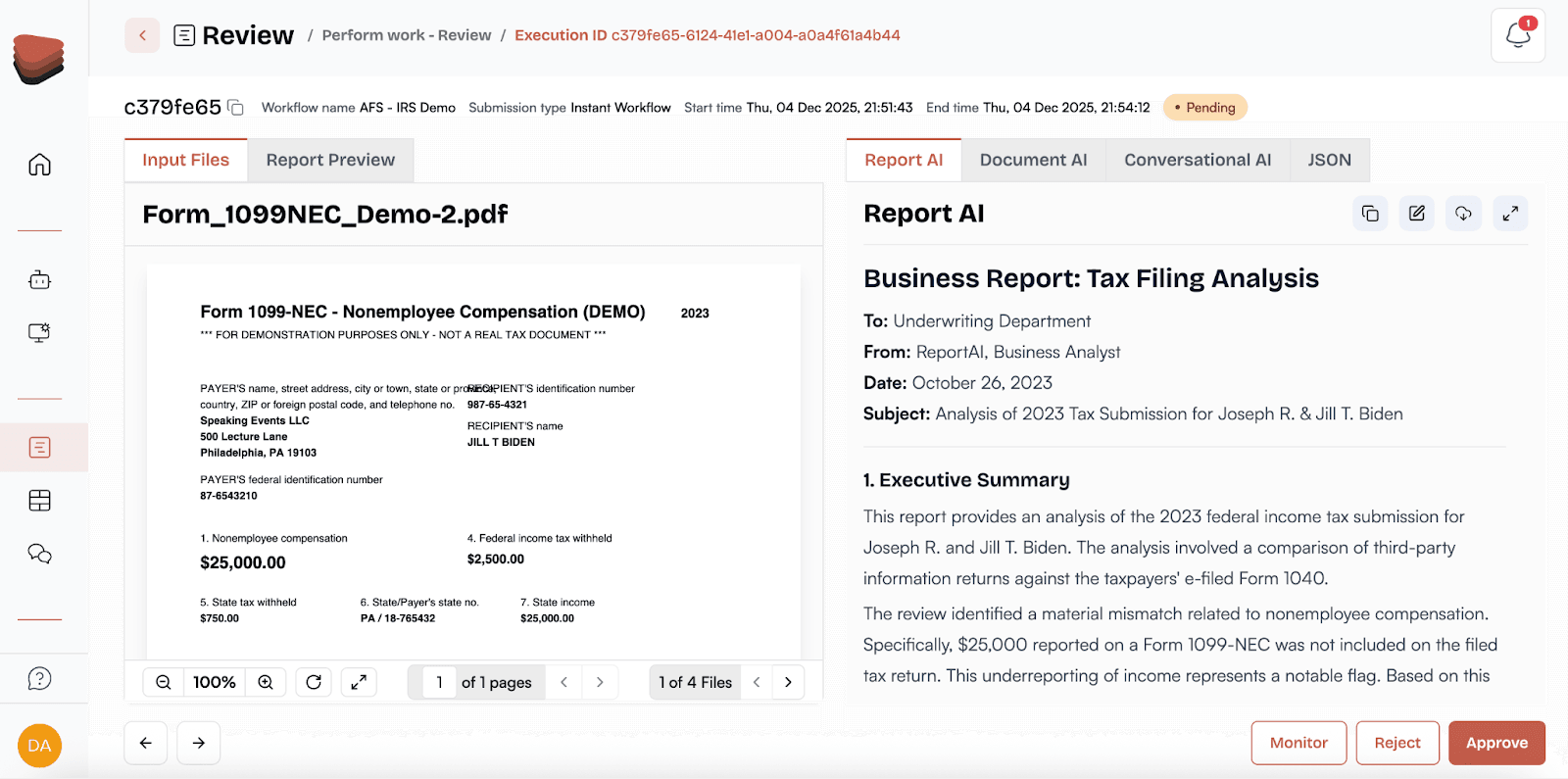
Task: Click the app logo at top left
Action: (39, 59)
